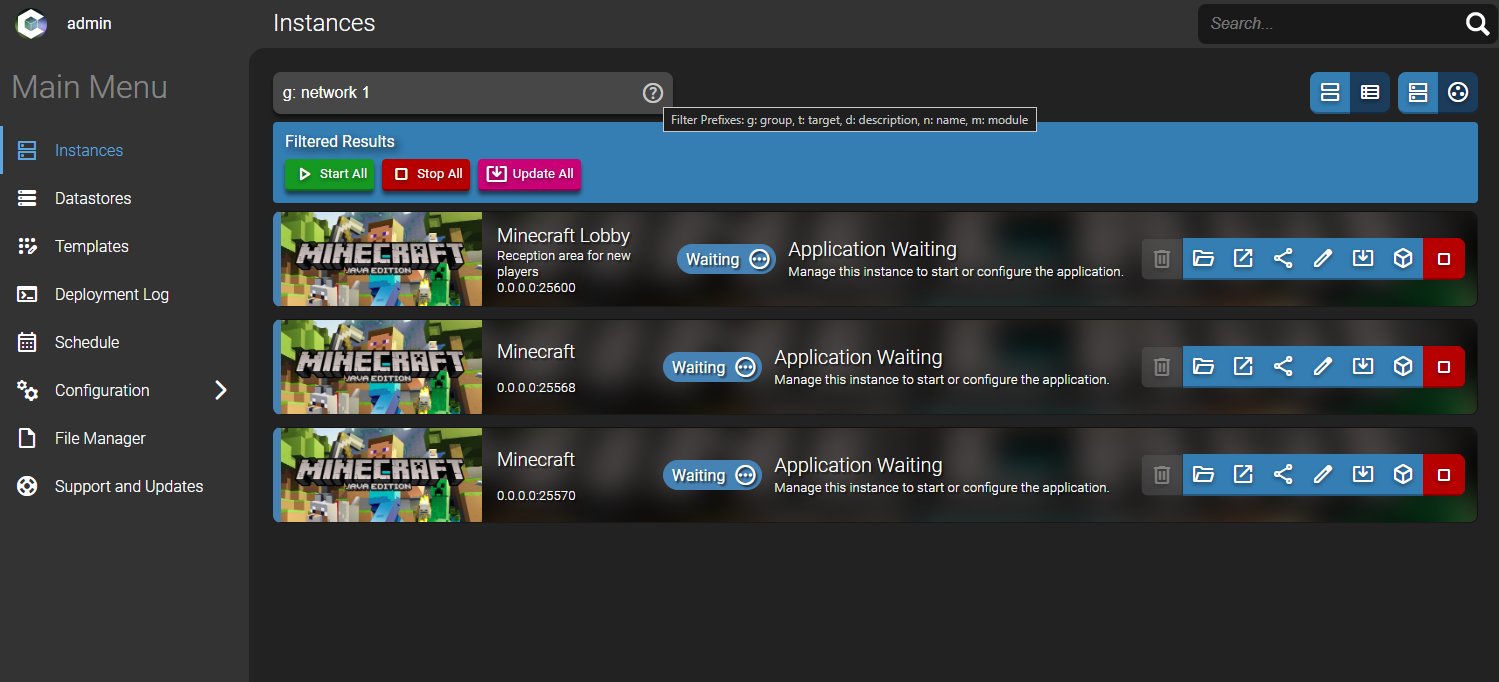Image resolution: width=1499 pixels, height=682 pixels.
Task: Go to Deployment Log in sidebar
Action: coord(111,294)
